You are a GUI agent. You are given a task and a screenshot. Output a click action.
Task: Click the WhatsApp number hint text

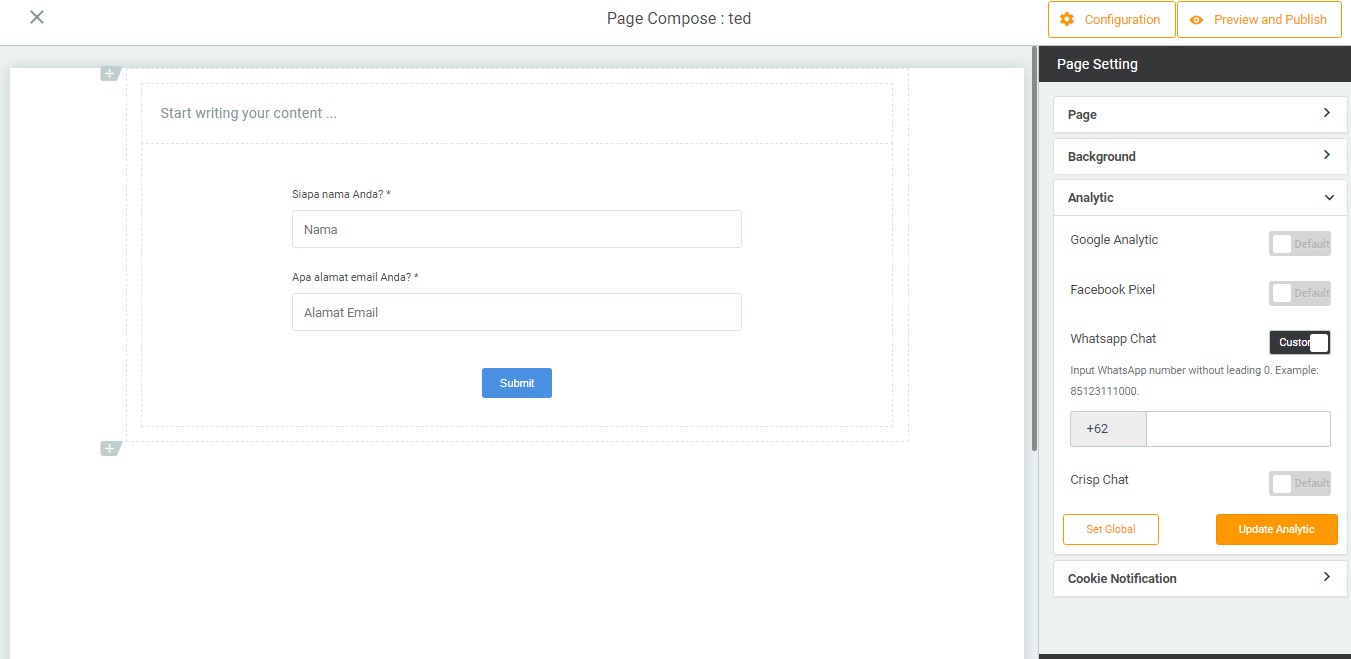1194,380
